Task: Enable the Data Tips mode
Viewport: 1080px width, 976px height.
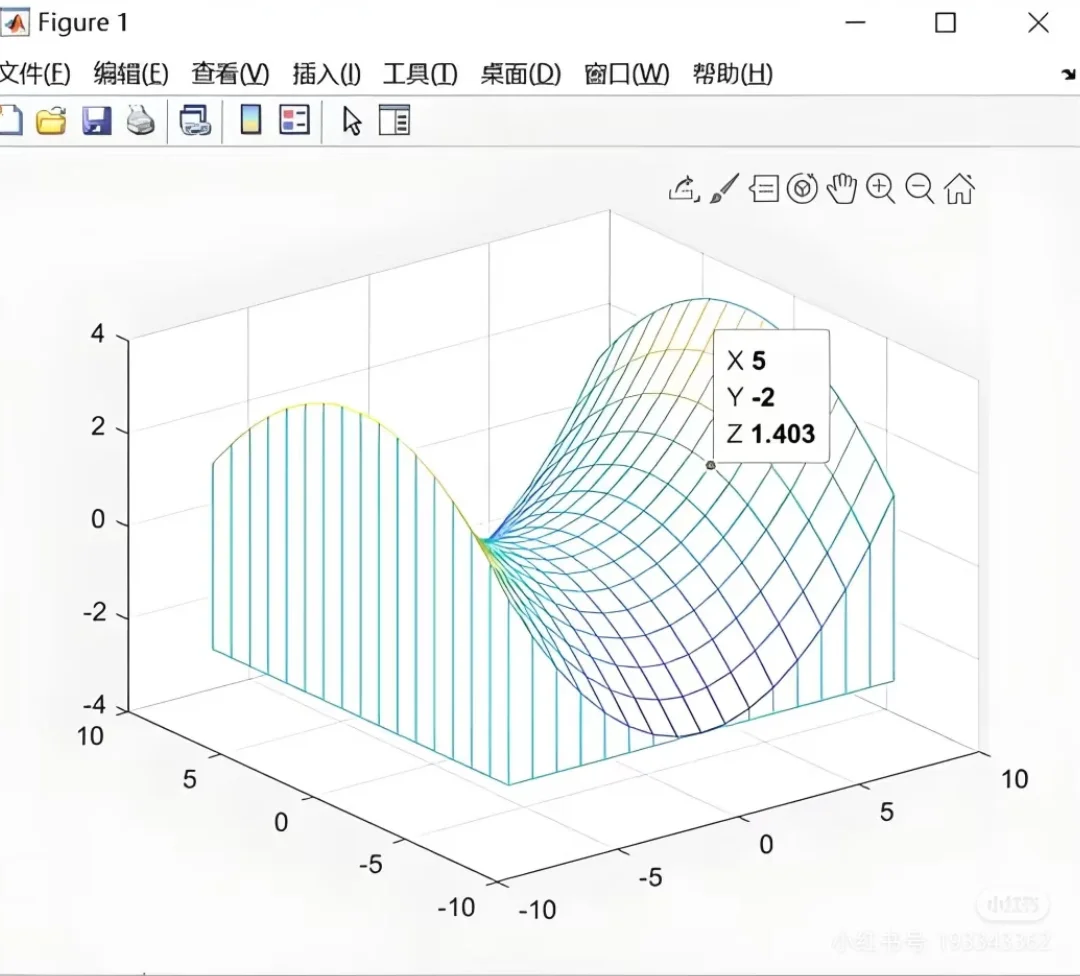Action: (x=763, y=188)
